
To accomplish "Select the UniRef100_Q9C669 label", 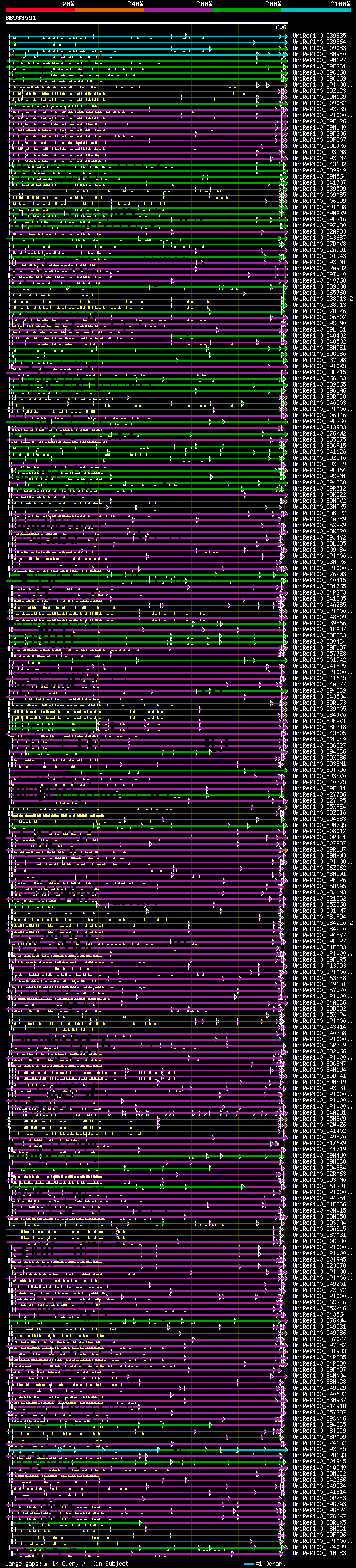I will (x=319, y=78).
